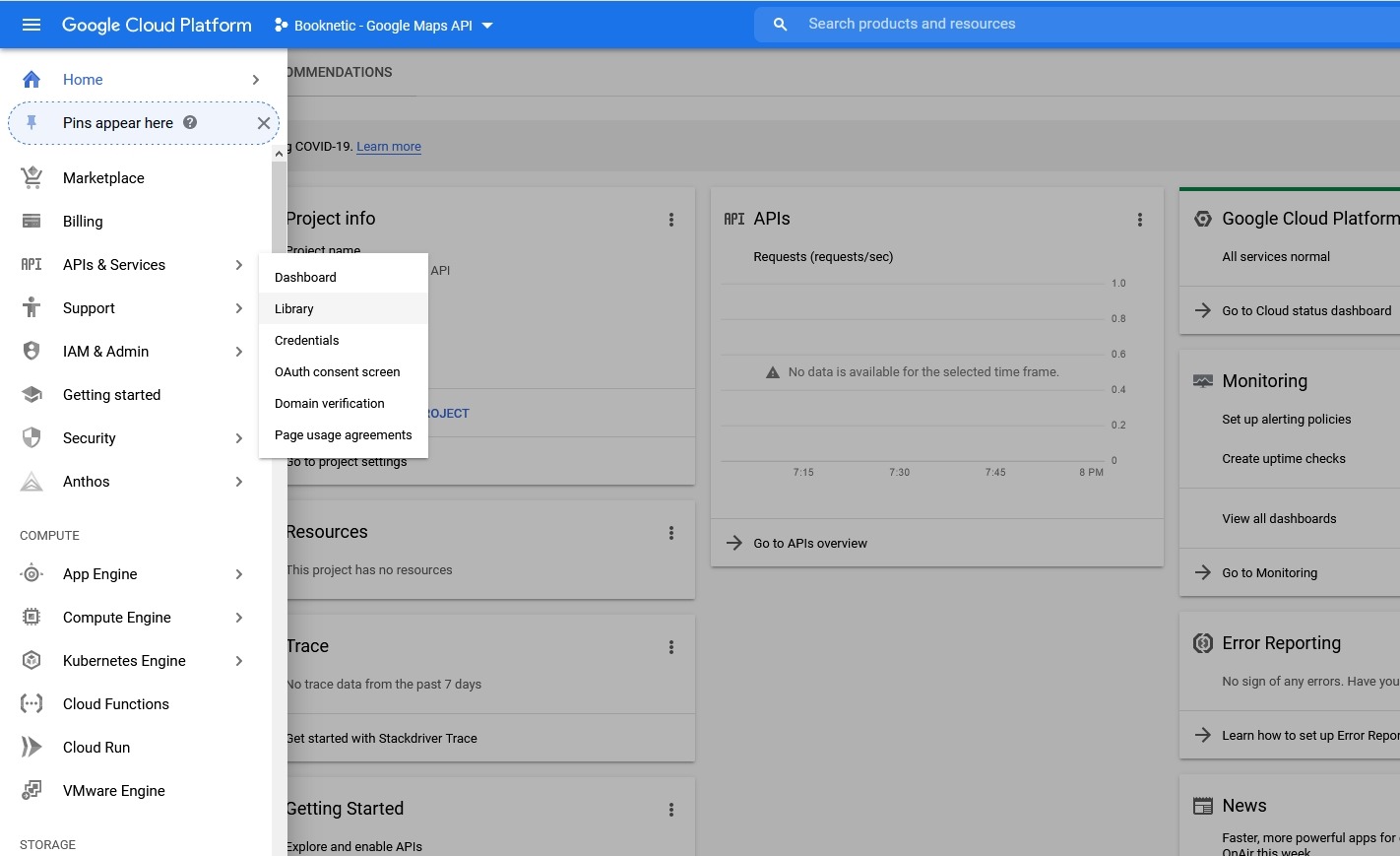Expand the App Engine submenu arrow

(x=239, y=574)
